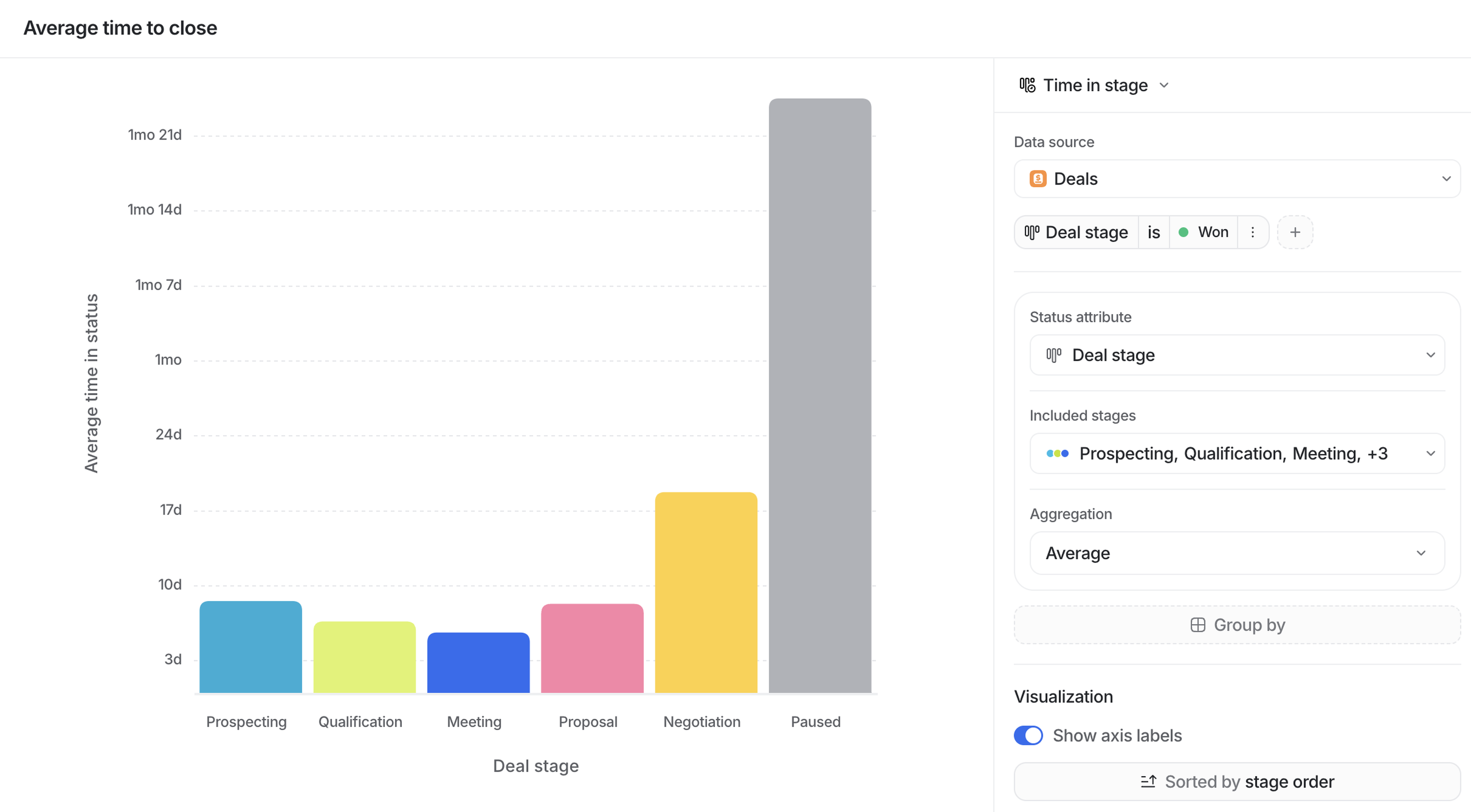Click the Group by grid icon
This screenshot has height=812, width=1471.
(x=1197, y=625)
